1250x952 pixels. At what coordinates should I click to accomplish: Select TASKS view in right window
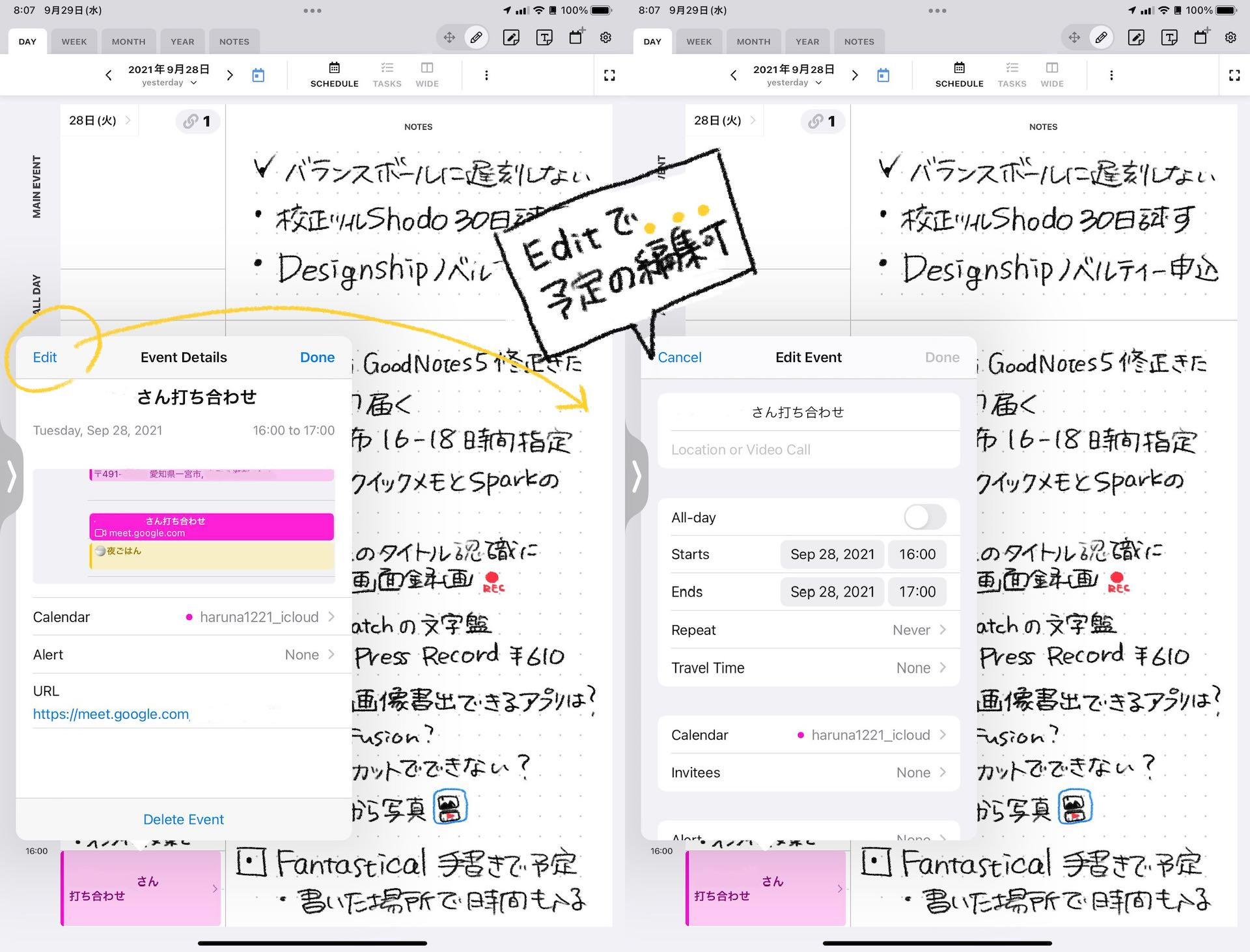pyautogui.click(x=1012, y=76)
